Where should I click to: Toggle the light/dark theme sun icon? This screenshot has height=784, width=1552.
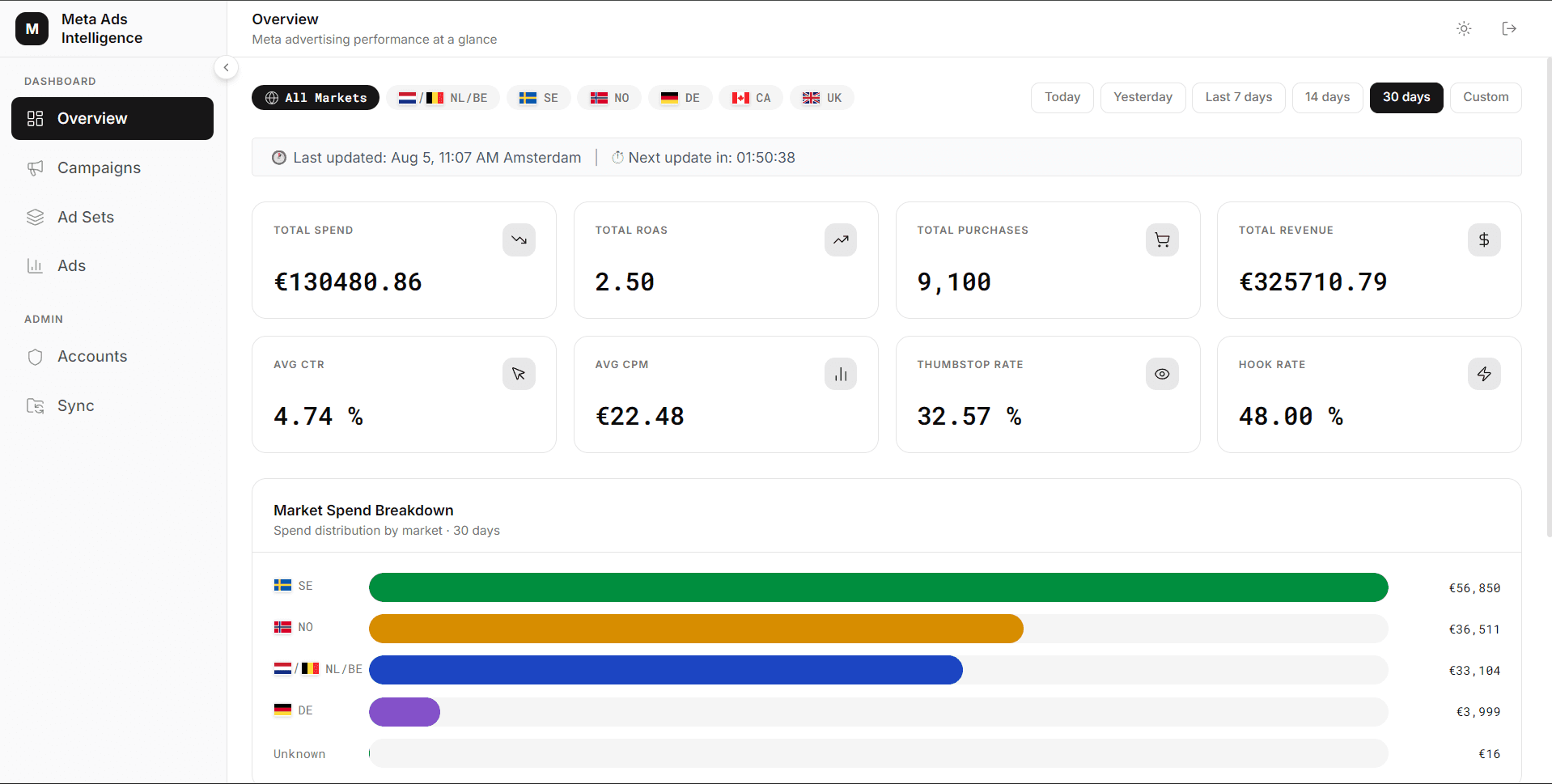(1464, 28)
